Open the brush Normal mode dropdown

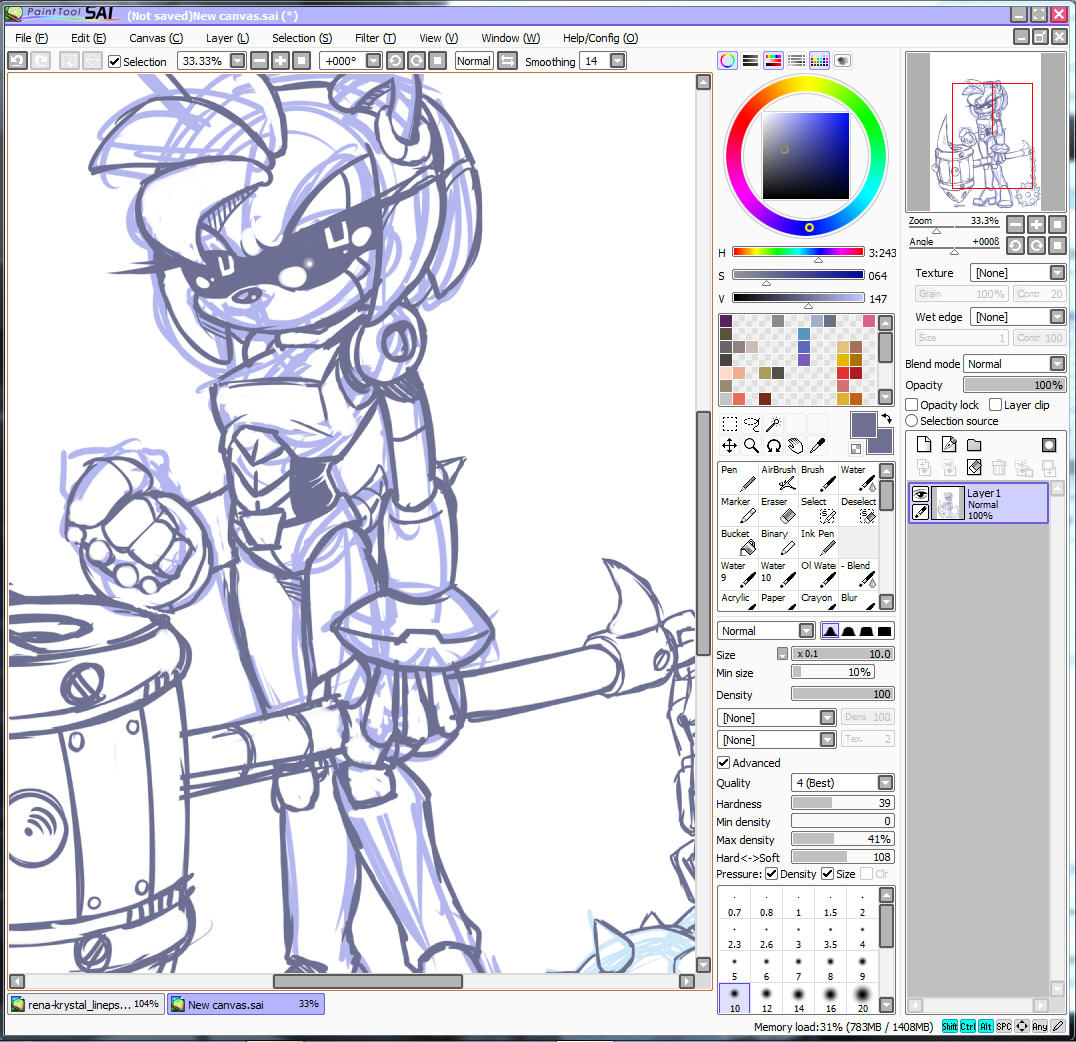click(x=806, y=631)
